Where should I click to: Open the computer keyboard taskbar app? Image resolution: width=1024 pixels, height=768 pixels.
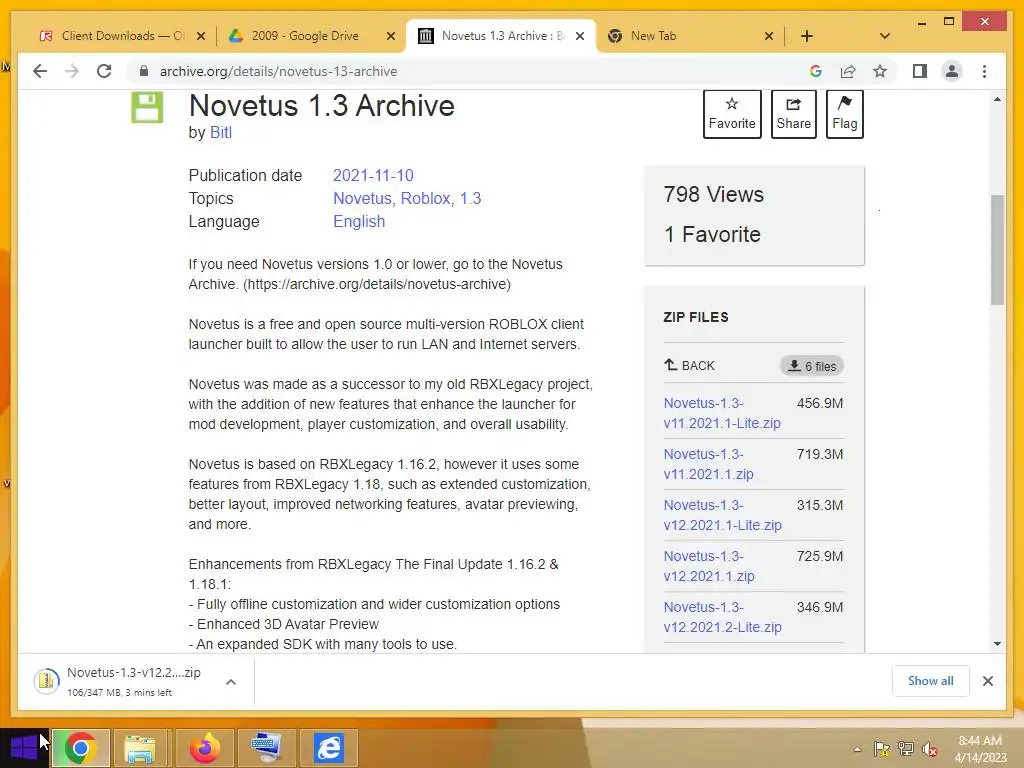click(x=266, y=748)
